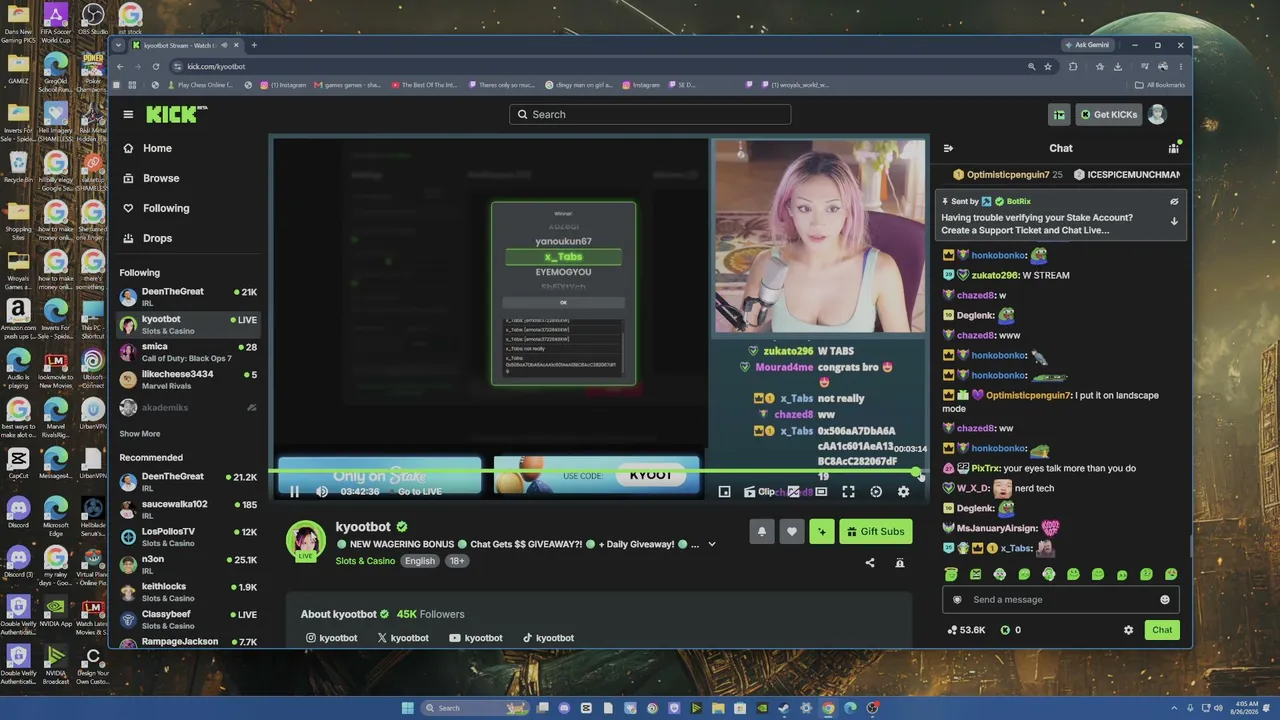This screenshot has width=1280, height=720.
Task: Open the green icon beside Get KICKs
Action: coord(1059,114)
